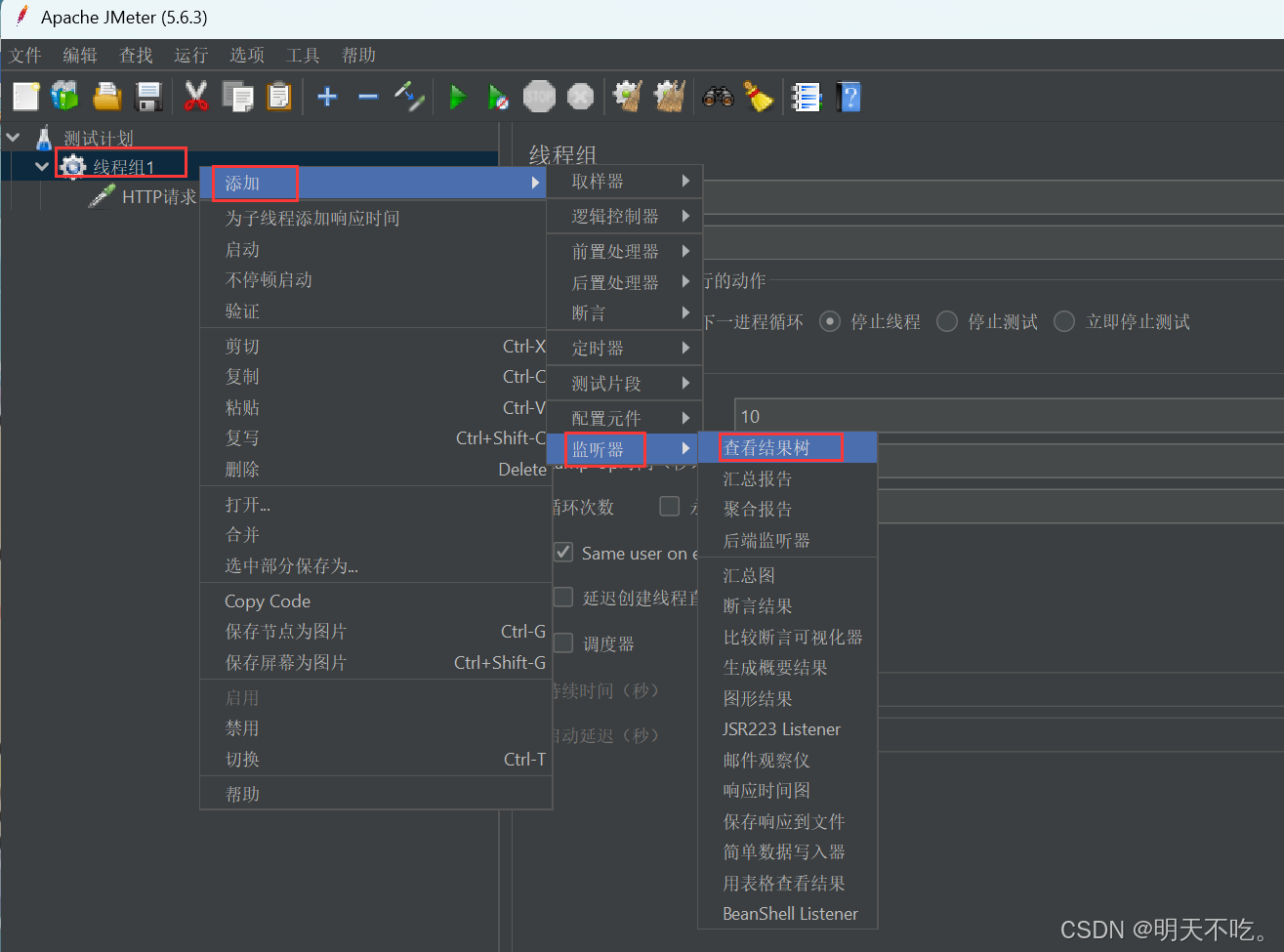The height and width of the screenshot is (952, 1284).
Task: Expand the 前置处理器 submenu
Action: [624, 251]
